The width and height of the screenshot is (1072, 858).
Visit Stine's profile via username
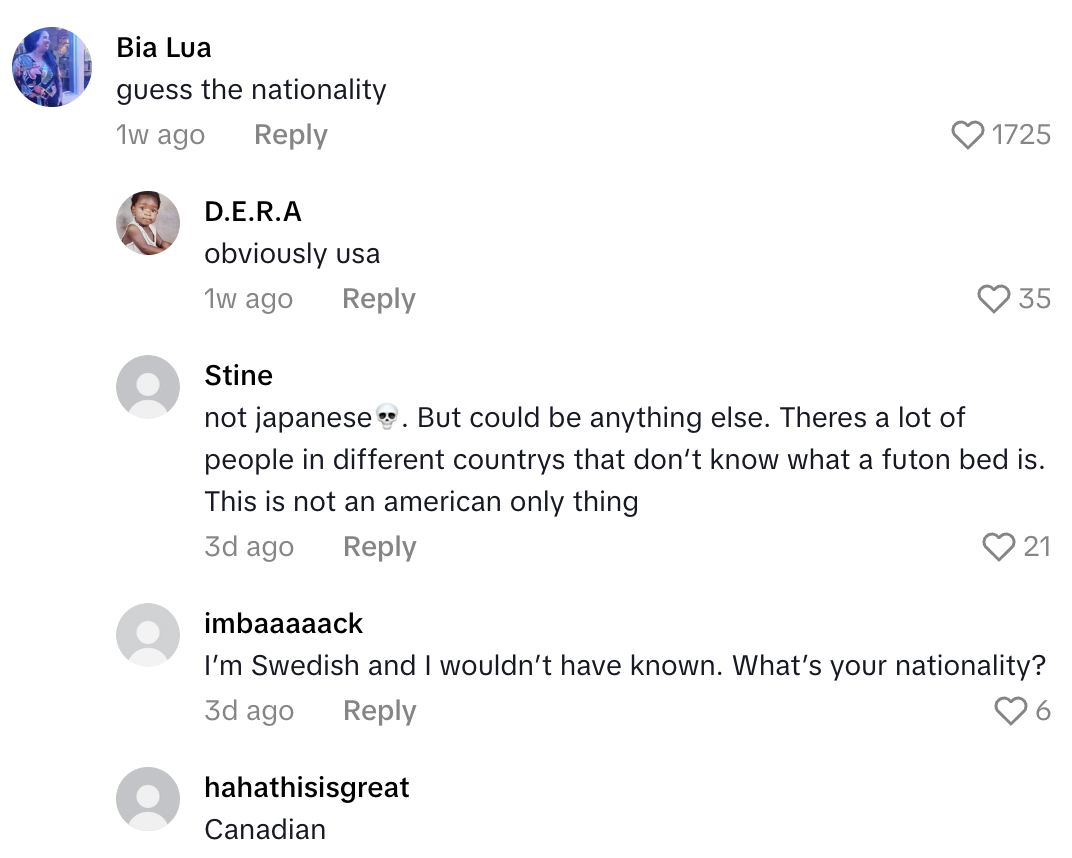click(x=238, y=376)
